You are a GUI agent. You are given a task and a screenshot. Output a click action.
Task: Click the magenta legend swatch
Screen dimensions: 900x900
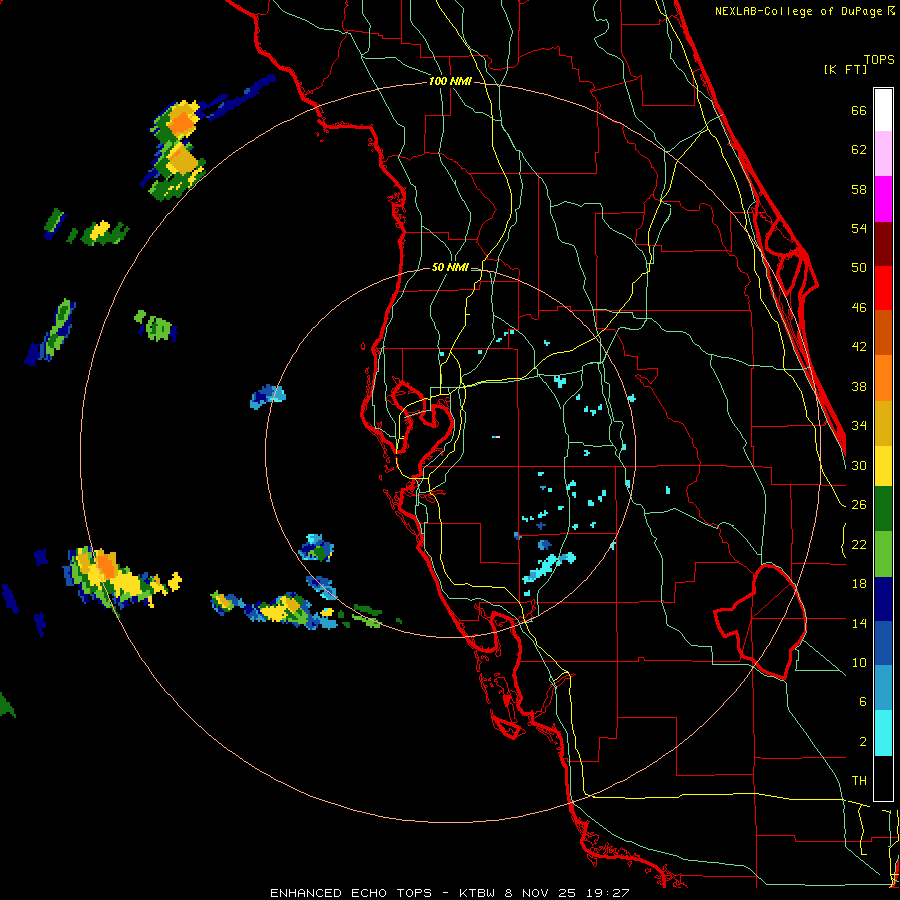(x=883, y=199)
